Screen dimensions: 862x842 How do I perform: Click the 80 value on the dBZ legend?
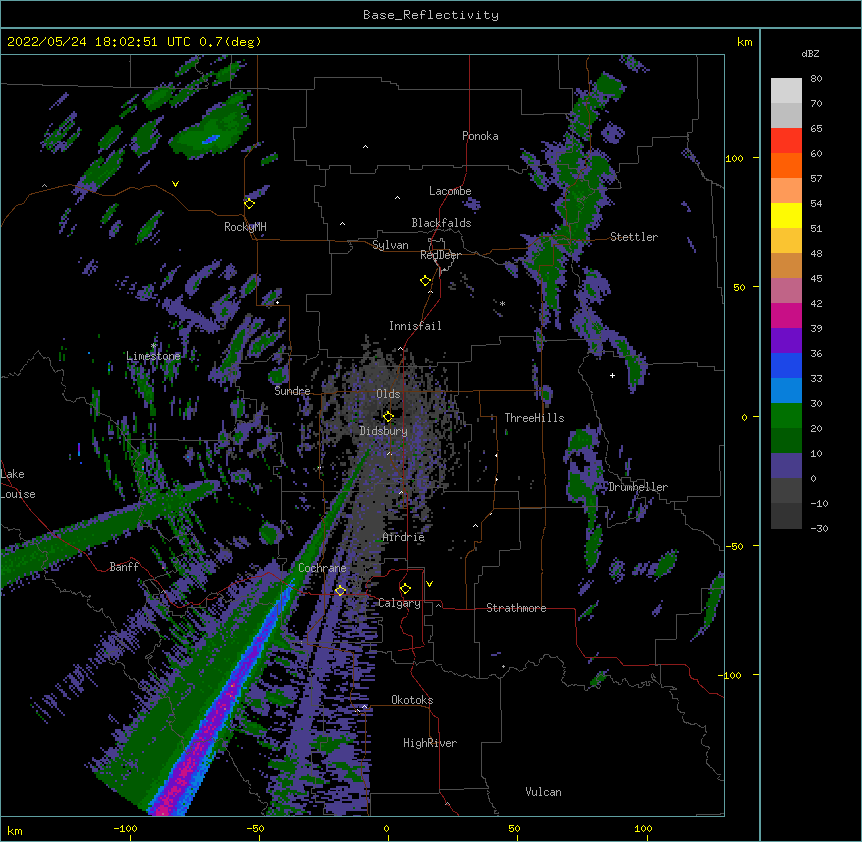(816, 79)
